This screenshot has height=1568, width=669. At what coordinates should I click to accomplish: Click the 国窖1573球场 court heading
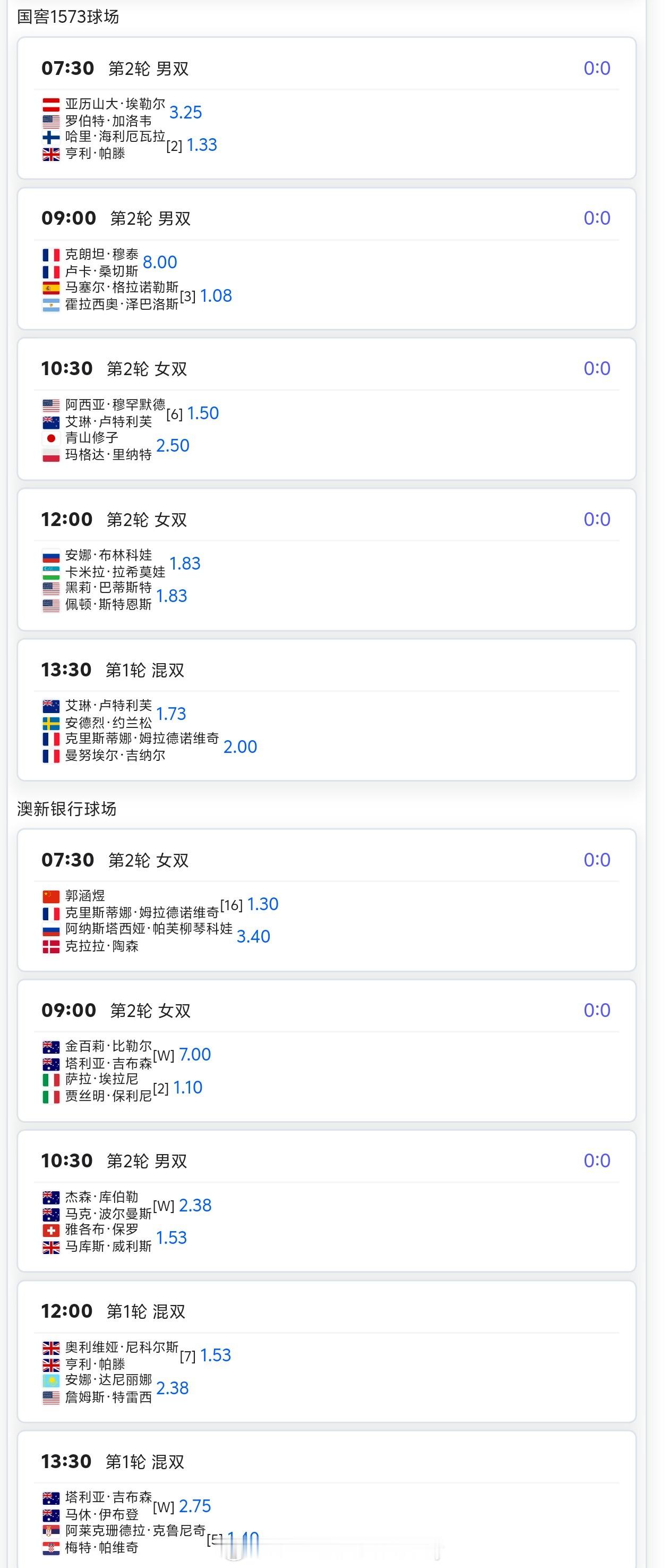point(68,16)
